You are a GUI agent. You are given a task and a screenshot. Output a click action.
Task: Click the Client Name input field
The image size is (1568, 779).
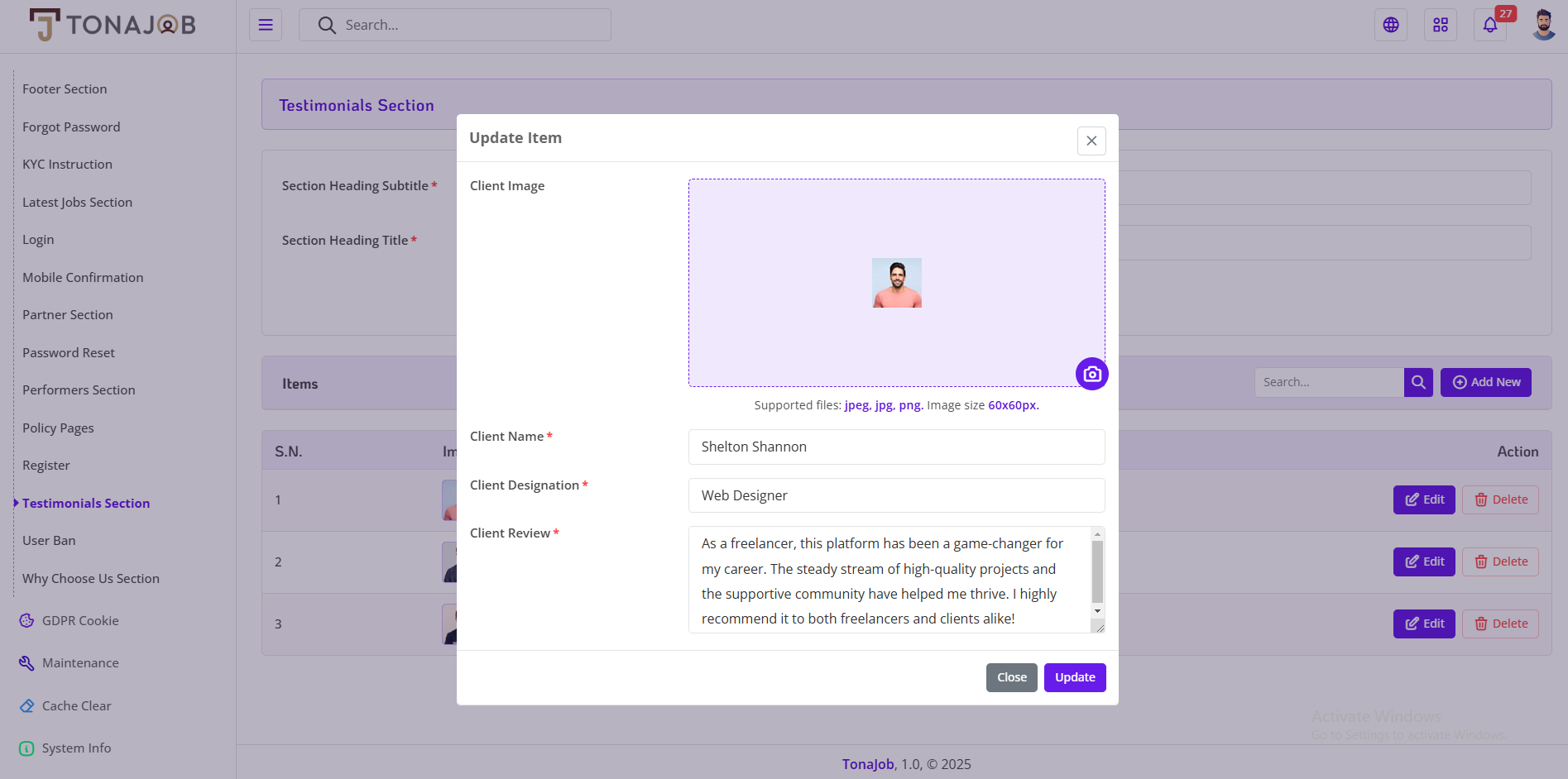pos(896,447)
